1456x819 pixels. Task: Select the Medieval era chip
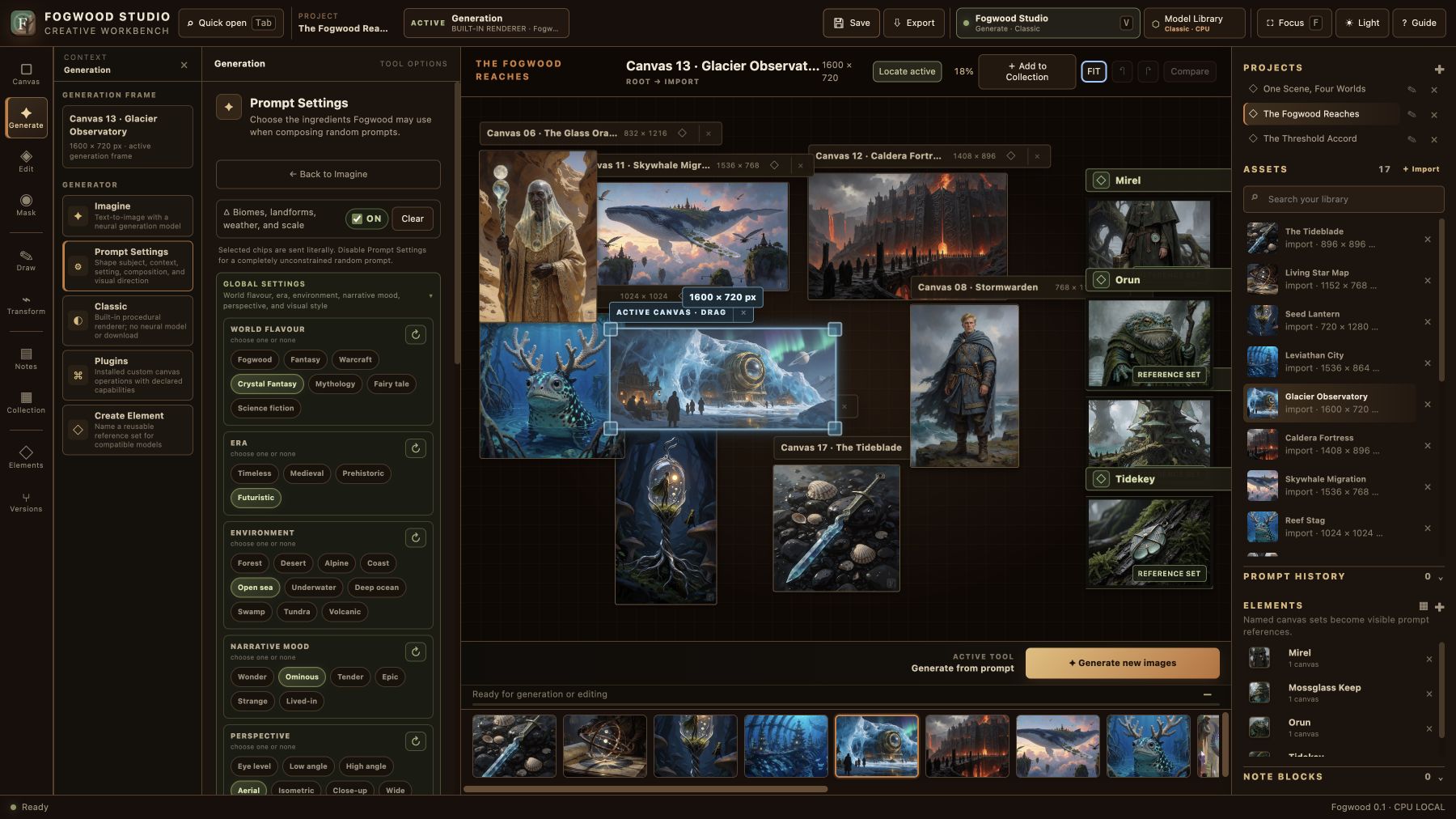click(x=307, y=473)
